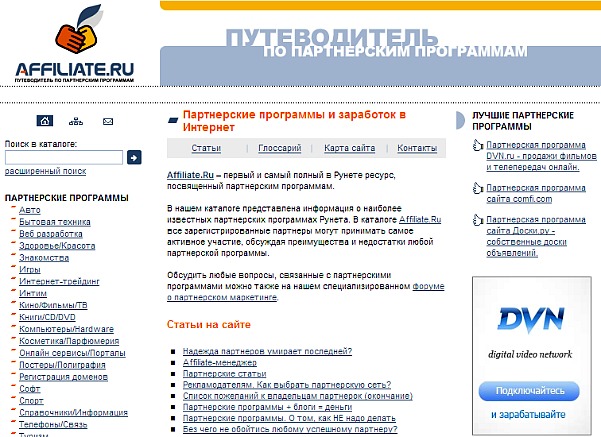
Task: Open article О том, как НЕ надо делать
Action: coord(289,418)
